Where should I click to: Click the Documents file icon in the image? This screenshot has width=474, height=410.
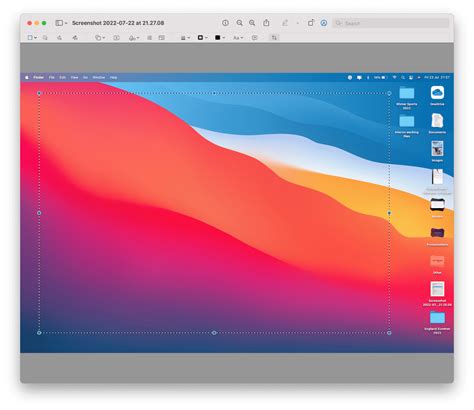[x=437, y=121]
